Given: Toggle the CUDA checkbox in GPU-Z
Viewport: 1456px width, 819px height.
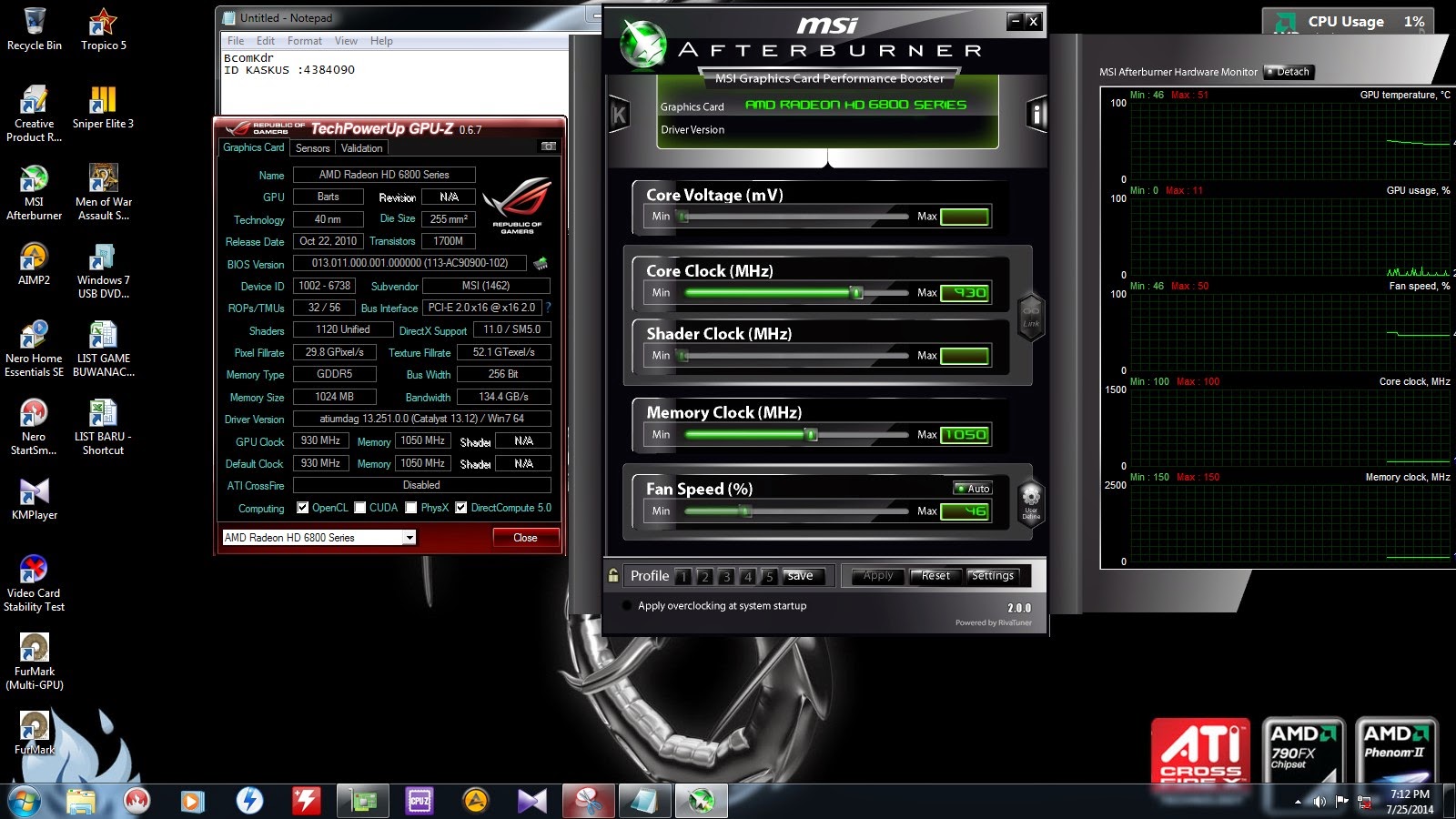Looking at the screenshot, I should pos(360,508).
